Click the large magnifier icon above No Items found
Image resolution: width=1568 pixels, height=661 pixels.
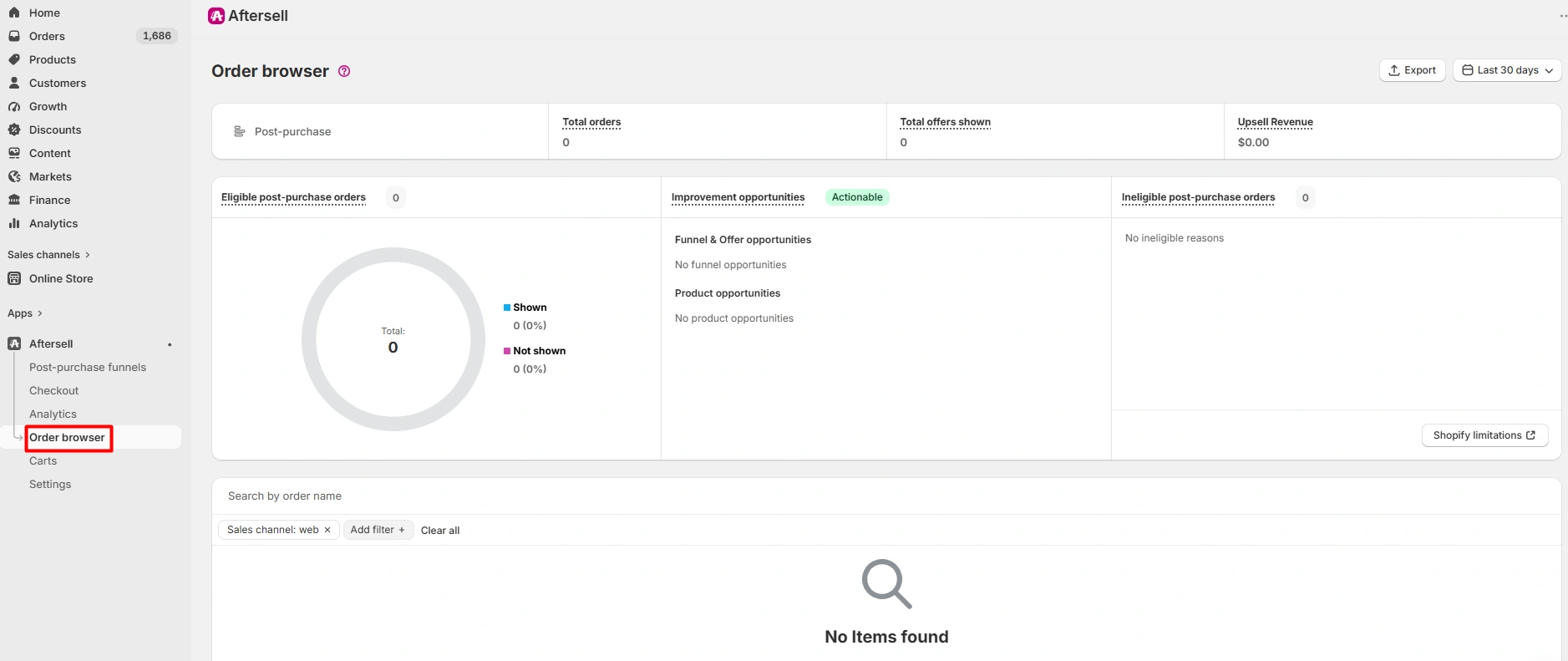coord(886,583)
